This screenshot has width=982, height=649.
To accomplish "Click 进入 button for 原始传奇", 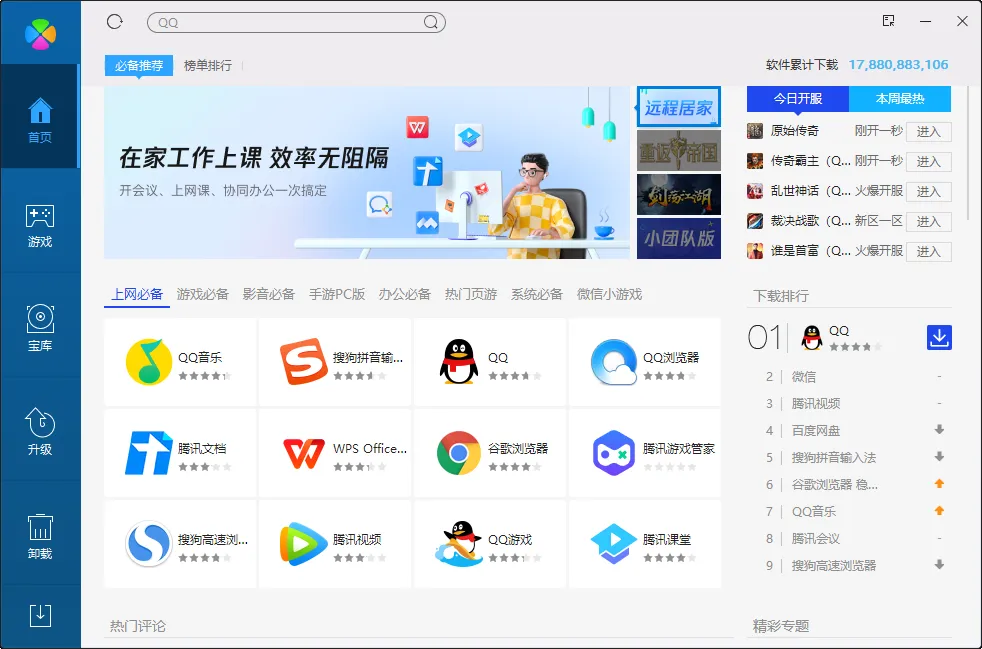I will [x=929, y=132].
